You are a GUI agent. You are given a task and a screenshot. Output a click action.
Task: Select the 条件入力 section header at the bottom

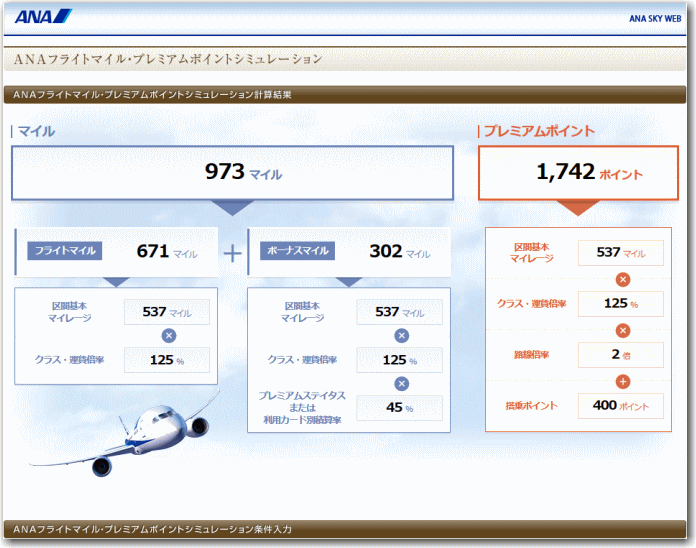pos(344,529)
